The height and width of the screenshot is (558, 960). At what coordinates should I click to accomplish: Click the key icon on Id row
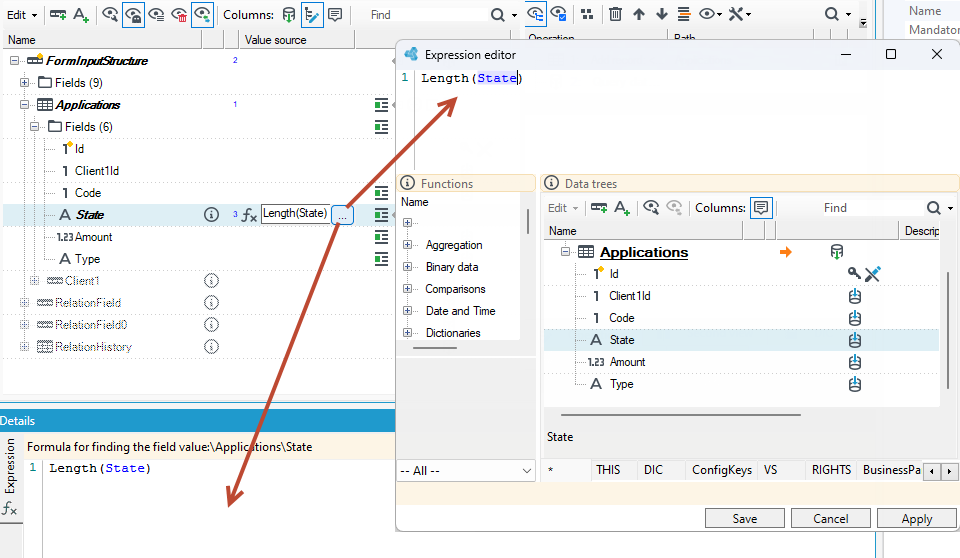click(853, 273)
